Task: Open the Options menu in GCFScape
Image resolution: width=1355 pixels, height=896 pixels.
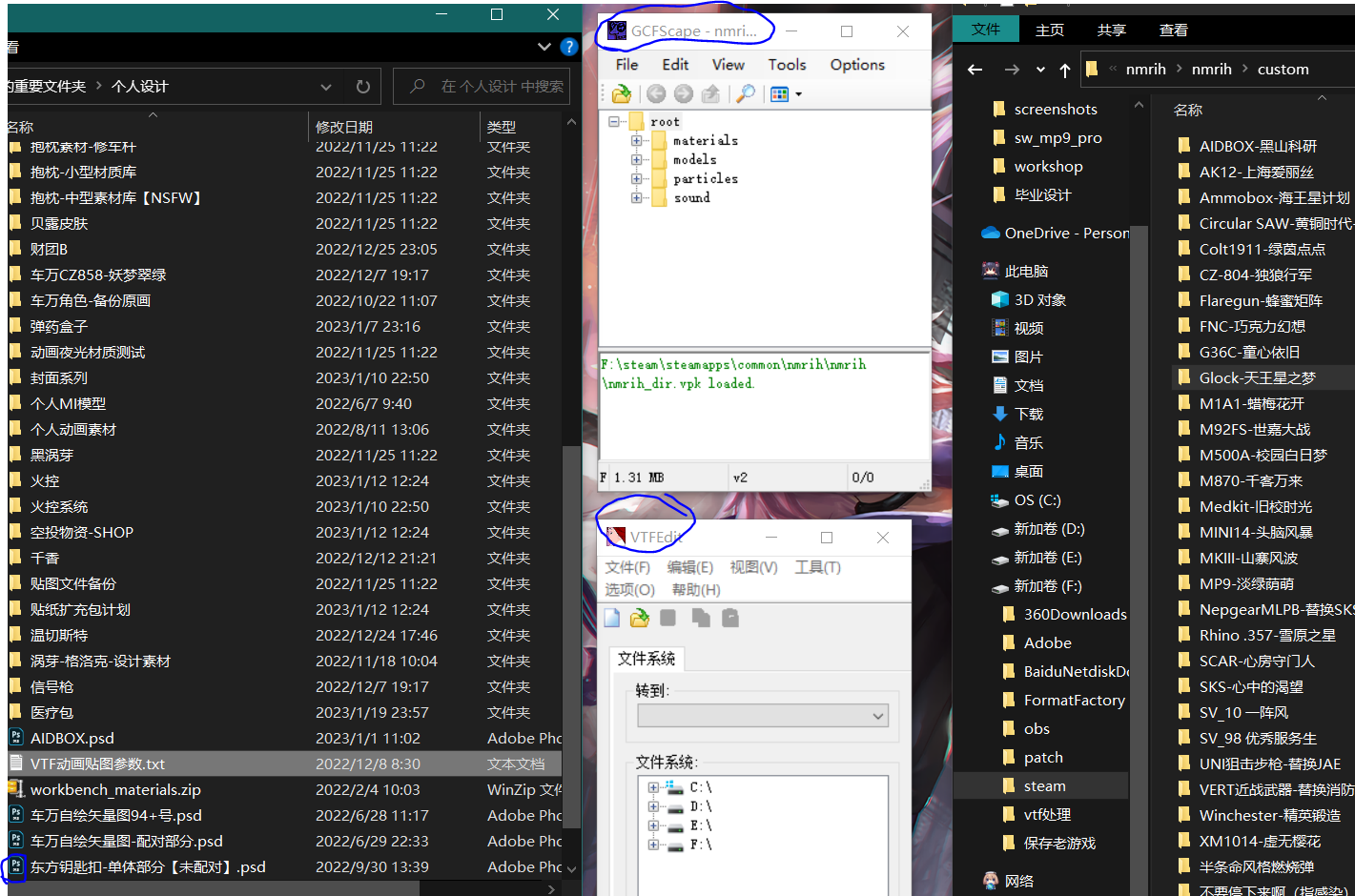Action: (857, 64)
